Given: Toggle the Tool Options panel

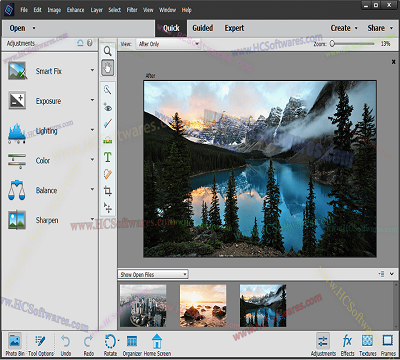Looking at the screenshot, I should pyautogui.click(x=41, y=344).
